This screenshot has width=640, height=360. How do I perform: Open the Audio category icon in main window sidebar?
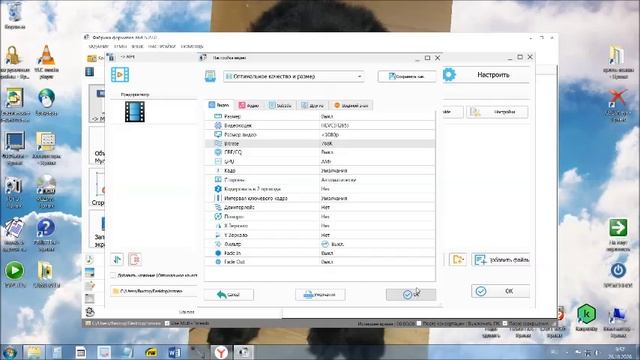[x=89, y=259]
